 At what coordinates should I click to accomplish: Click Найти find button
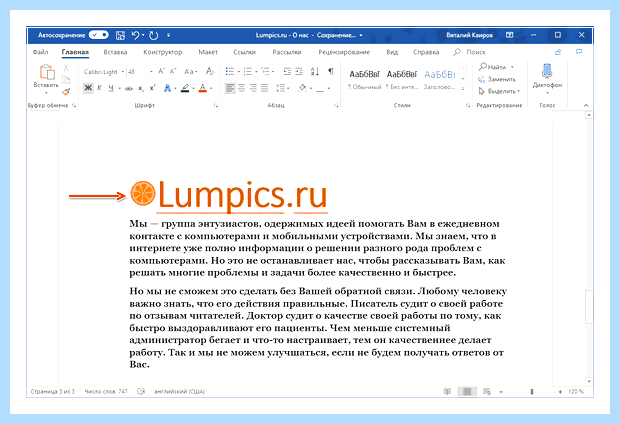(x=496, y=67)
